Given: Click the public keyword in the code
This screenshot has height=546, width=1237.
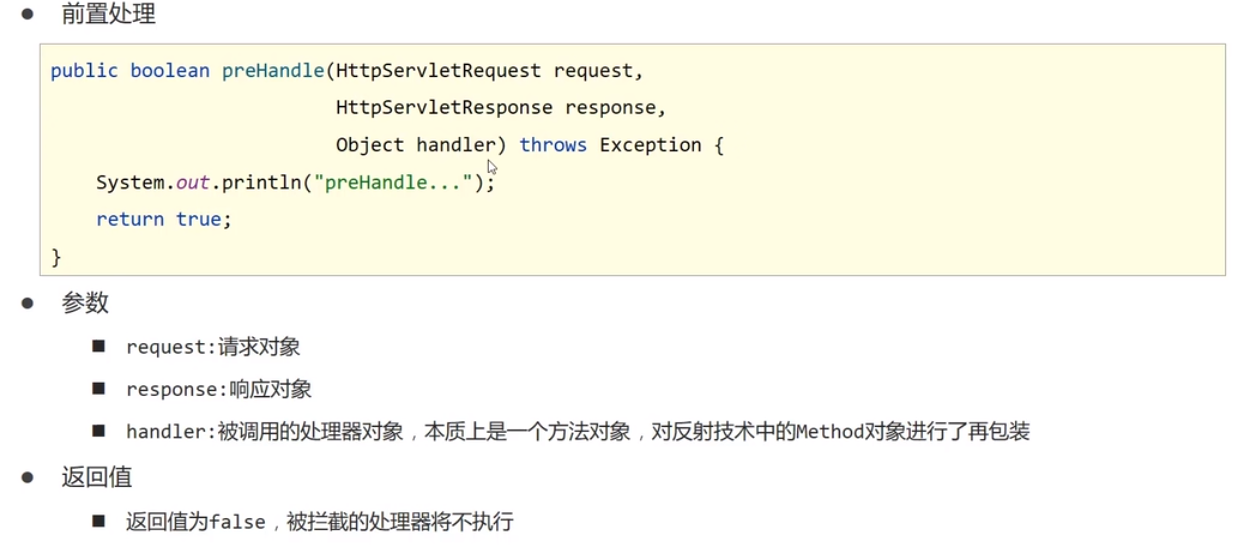Looking at the screenshot, I should click(x=84, y=71).
